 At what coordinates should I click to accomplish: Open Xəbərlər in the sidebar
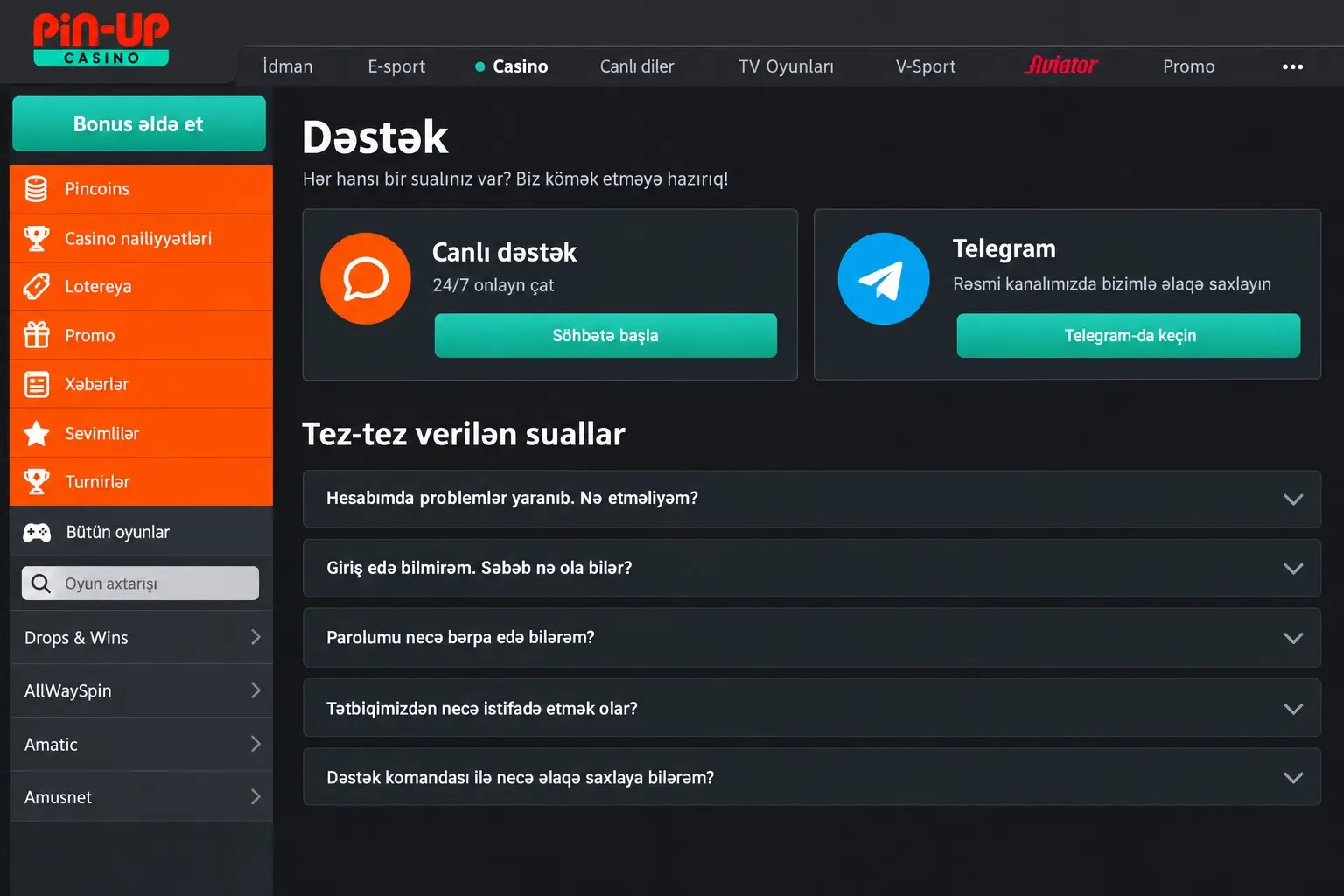pos(141,384)
